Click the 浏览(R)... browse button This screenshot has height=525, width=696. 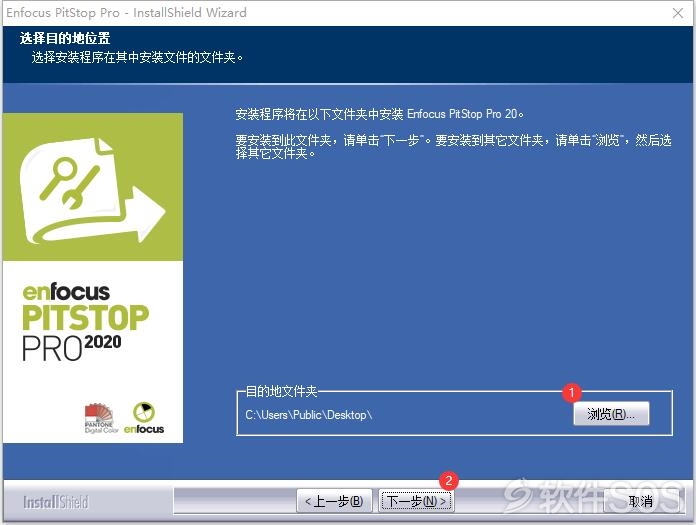(x=611, y=414)
